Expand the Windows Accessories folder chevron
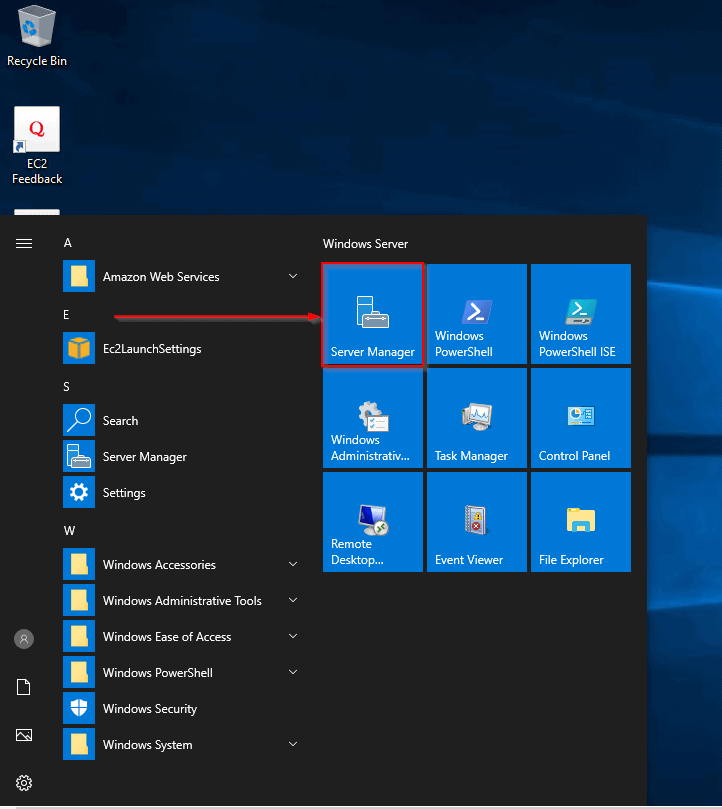The width and height of the screenshot is (722, 809). [293, 565]
